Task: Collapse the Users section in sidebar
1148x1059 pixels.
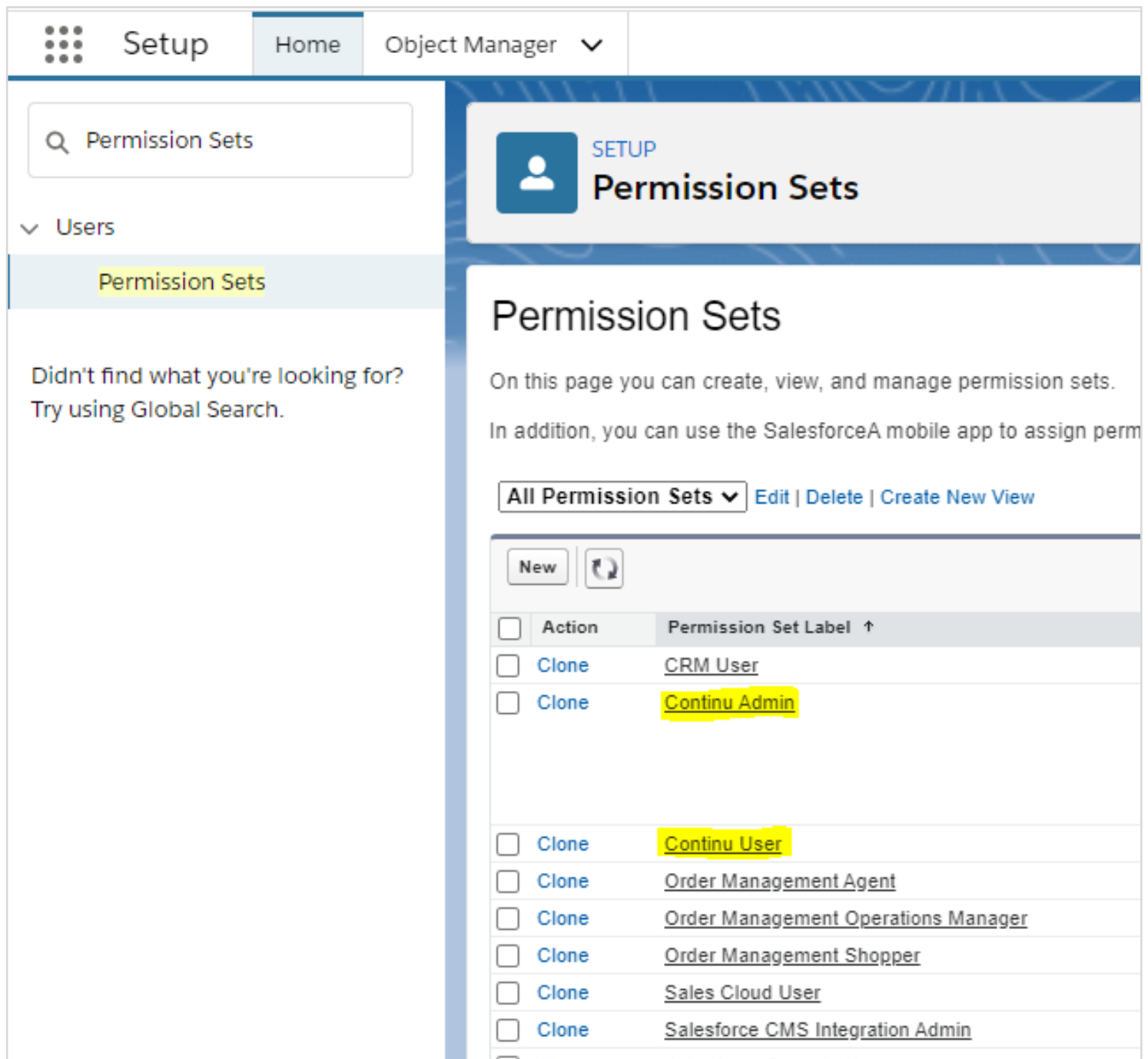Action: coord(29,228)
